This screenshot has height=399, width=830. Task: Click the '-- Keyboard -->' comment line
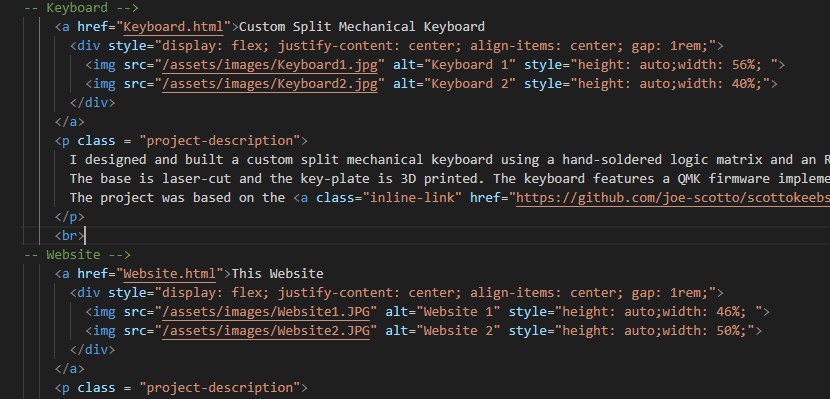[x=81, y=7]
